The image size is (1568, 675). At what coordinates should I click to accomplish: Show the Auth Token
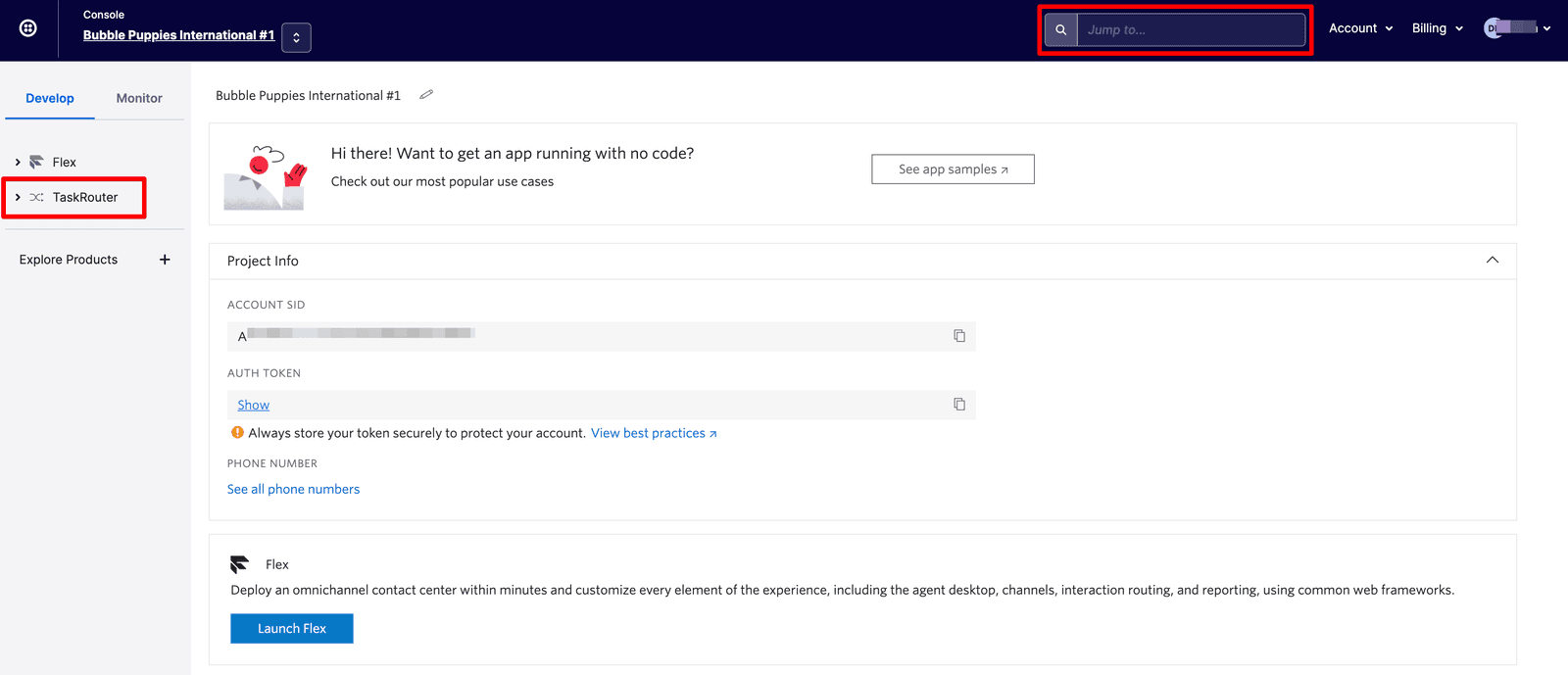click(253, 405)
